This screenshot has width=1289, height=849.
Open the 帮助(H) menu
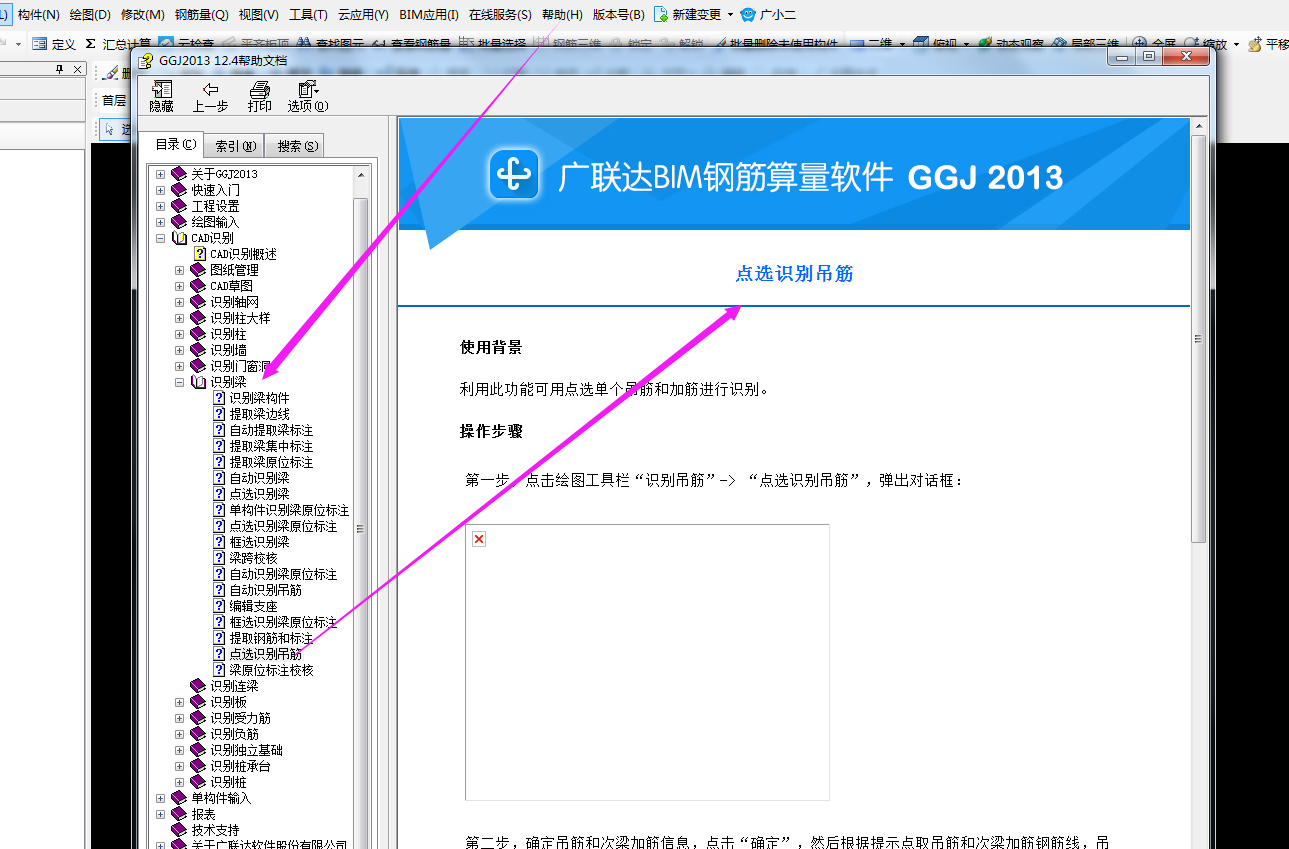click(x=562, y=15)
